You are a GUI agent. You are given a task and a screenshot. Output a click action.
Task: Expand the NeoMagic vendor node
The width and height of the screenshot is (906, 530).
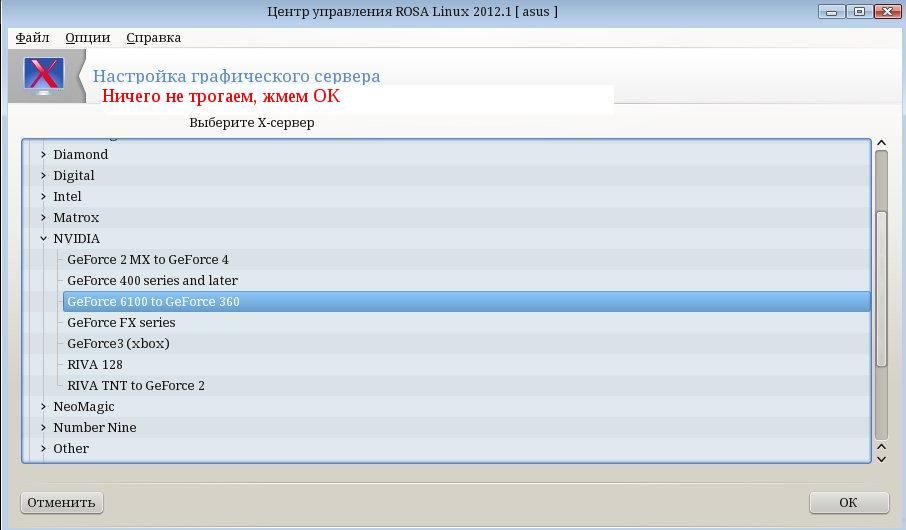[x=43, y=406]
